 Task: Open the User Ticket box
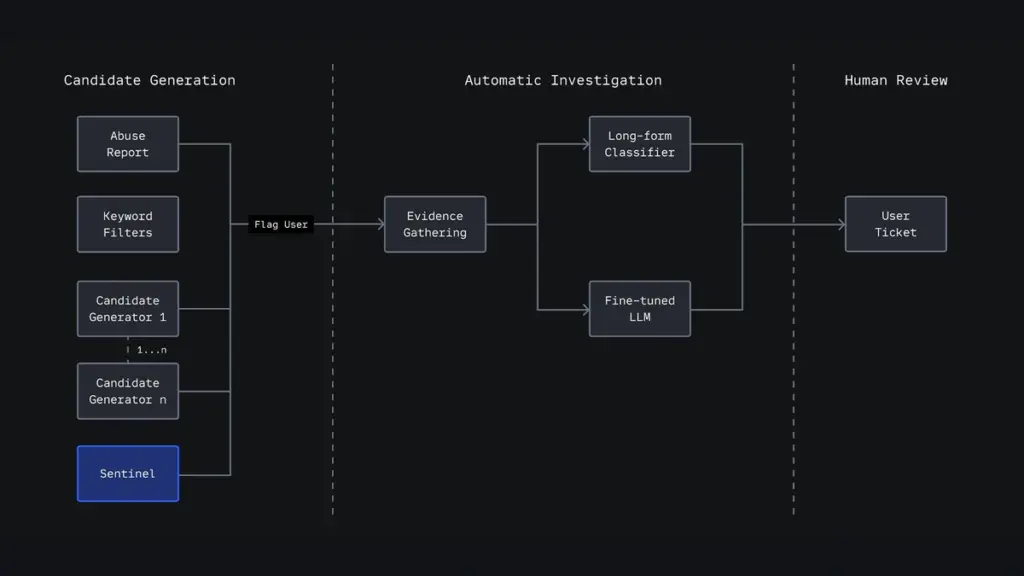coord(895,224)
